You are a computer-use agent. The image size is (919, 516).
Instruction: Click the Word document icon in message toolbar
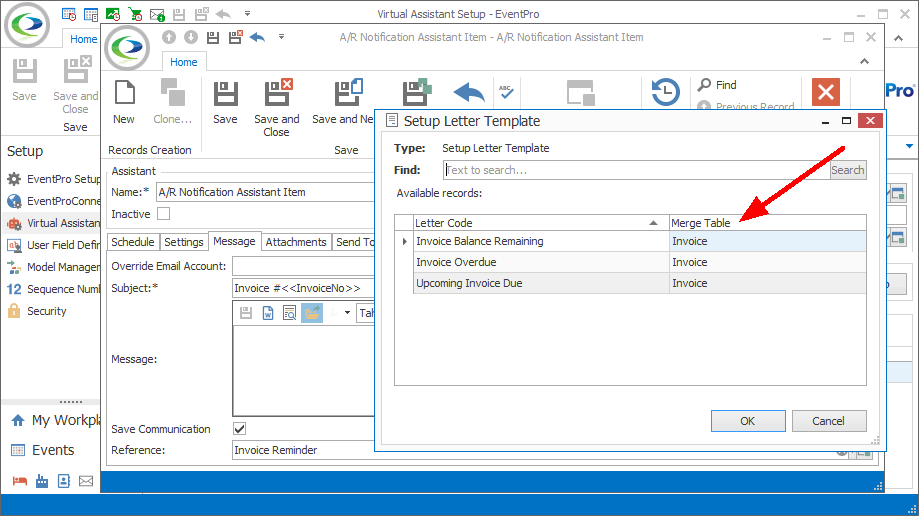(x=268, y=313)
